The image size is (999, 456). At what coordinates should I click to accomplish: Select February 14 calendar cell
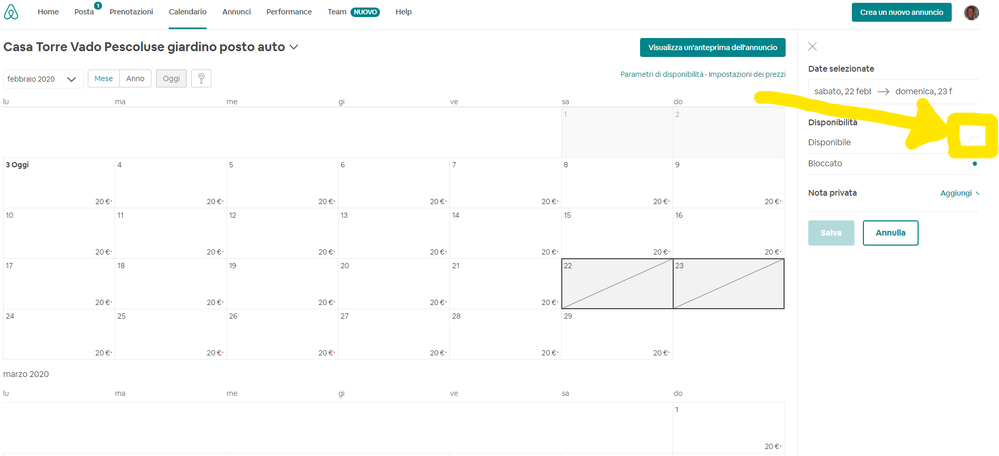(x=505, y=233)
